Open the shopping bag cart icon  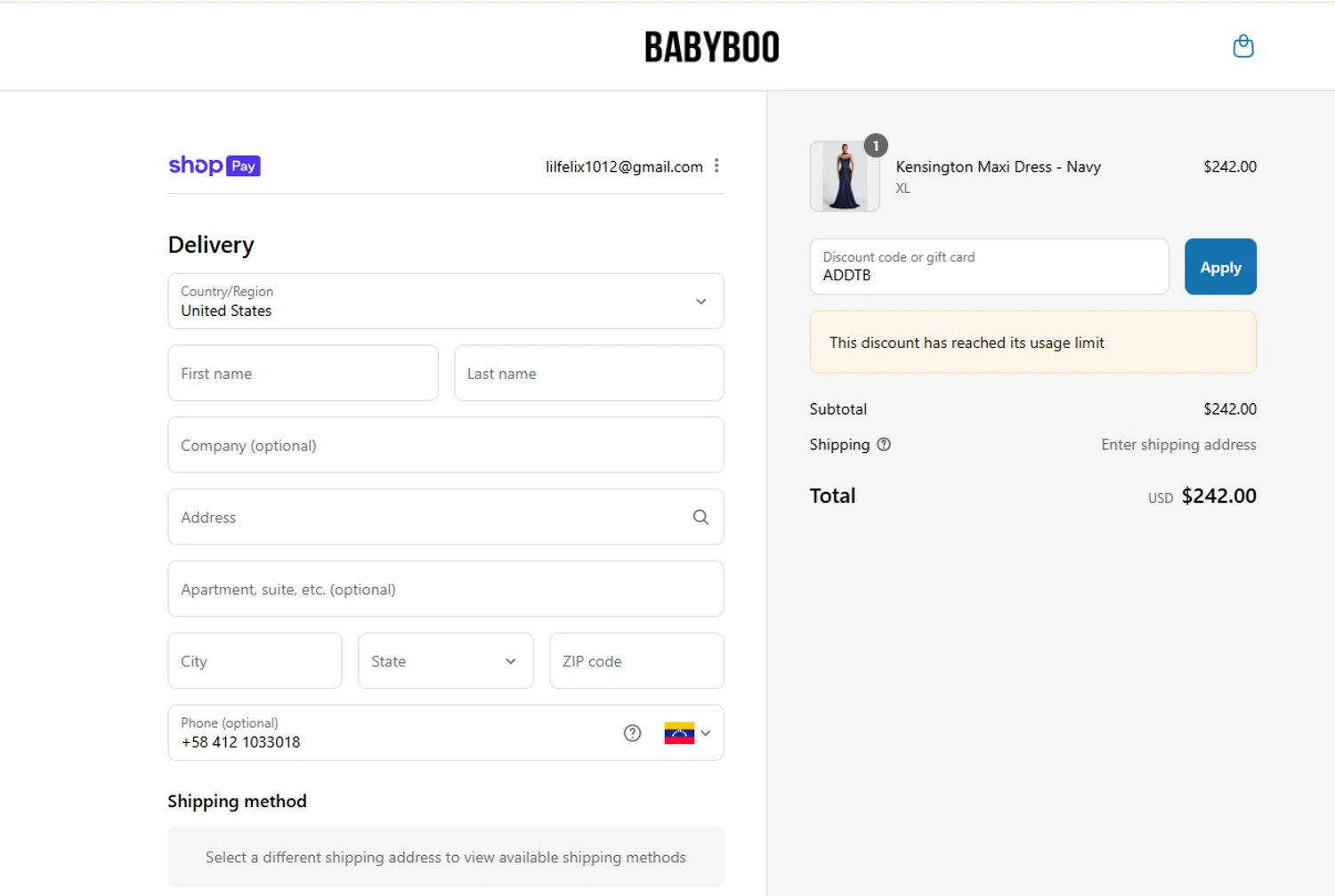coord(1243,46)
